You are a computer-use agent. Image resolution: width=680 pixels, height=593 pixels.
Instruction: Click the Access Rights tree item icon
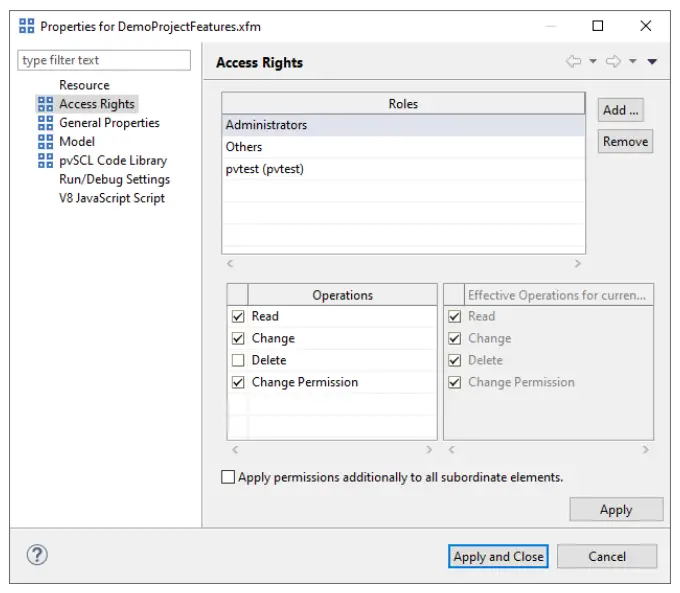coord(45,104)
